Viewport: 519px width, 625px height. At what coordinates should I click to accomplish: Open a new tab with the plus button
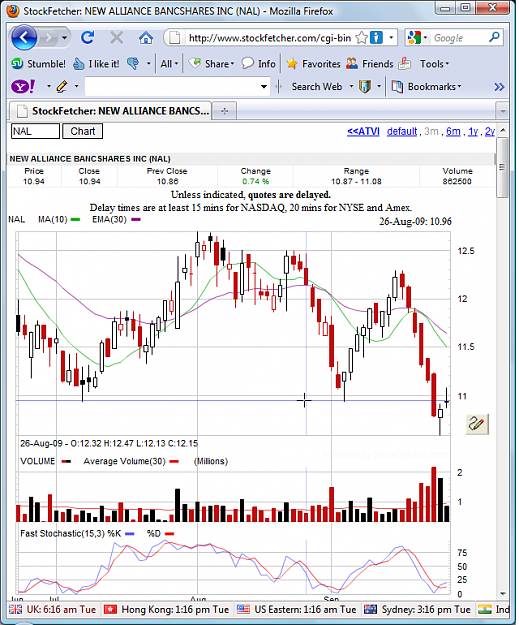224,111
